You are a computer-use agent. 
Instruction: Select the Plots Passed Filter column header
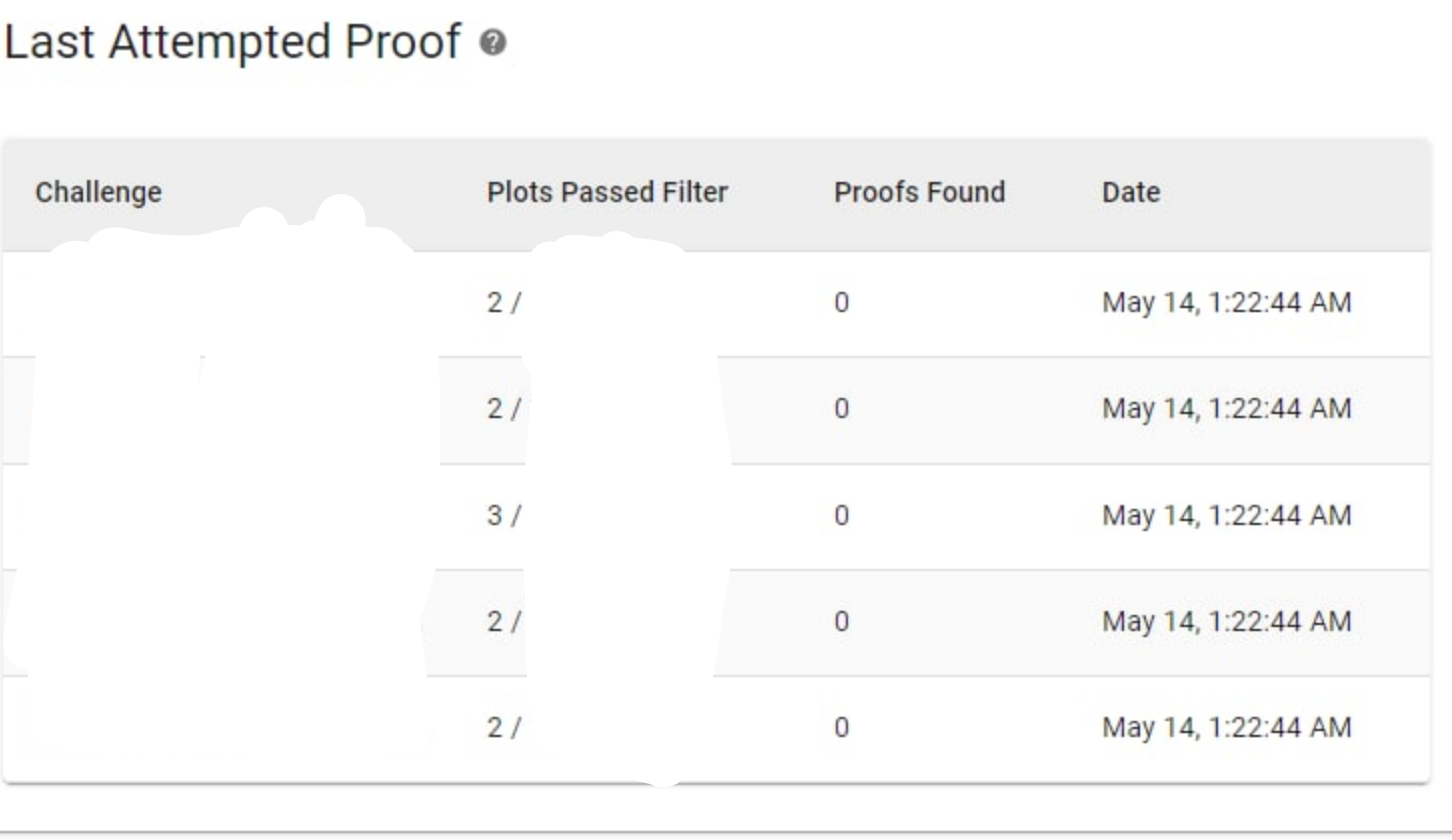click(607, 192)
